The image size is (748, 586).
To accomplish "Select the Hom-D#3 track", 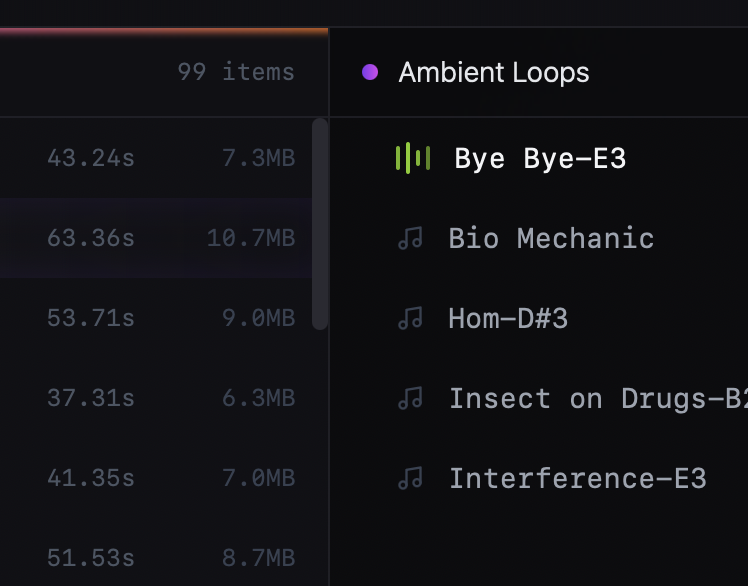I will (x=508, y=318).
